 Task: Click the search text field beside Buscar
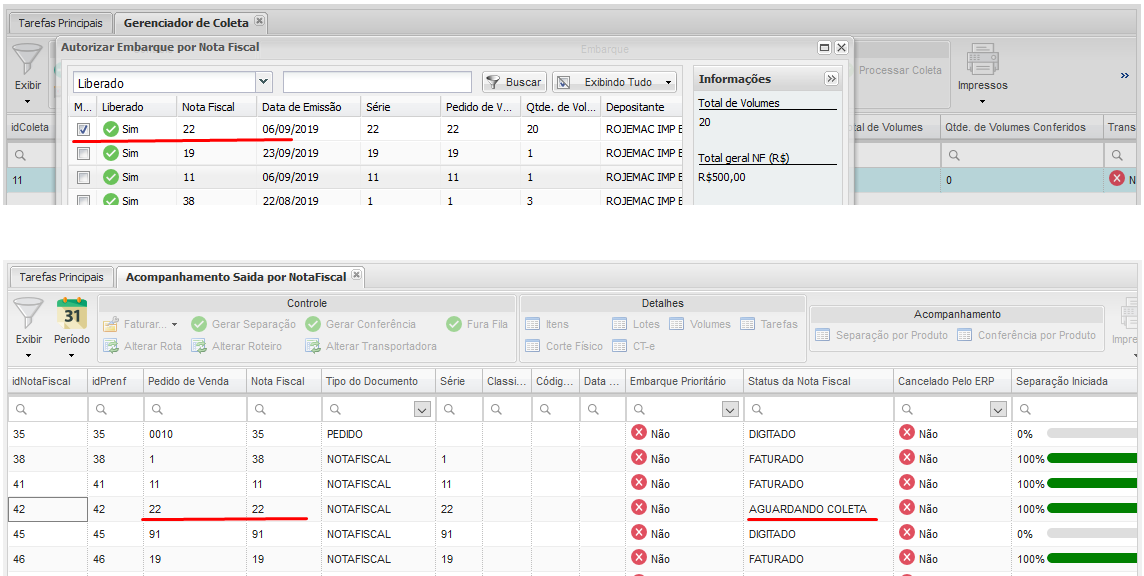pyautogui.click(x=377, y=82)
